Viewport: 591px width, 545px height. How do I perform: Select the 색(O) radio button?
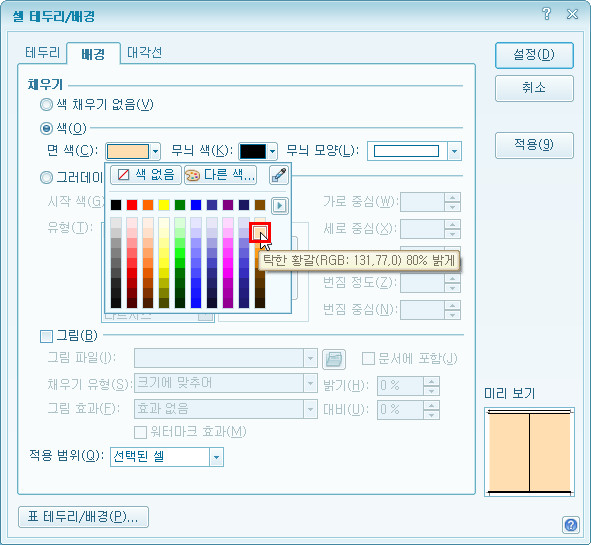46,129
